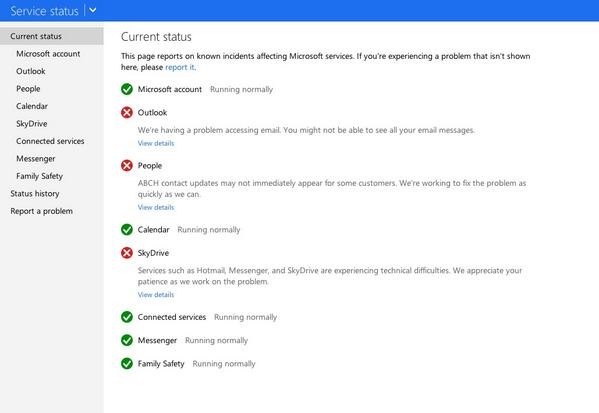The height and width of the screenshot is (413, 599).
Task: Click green check icon beside Microsoft account
Action: (127, 89)
